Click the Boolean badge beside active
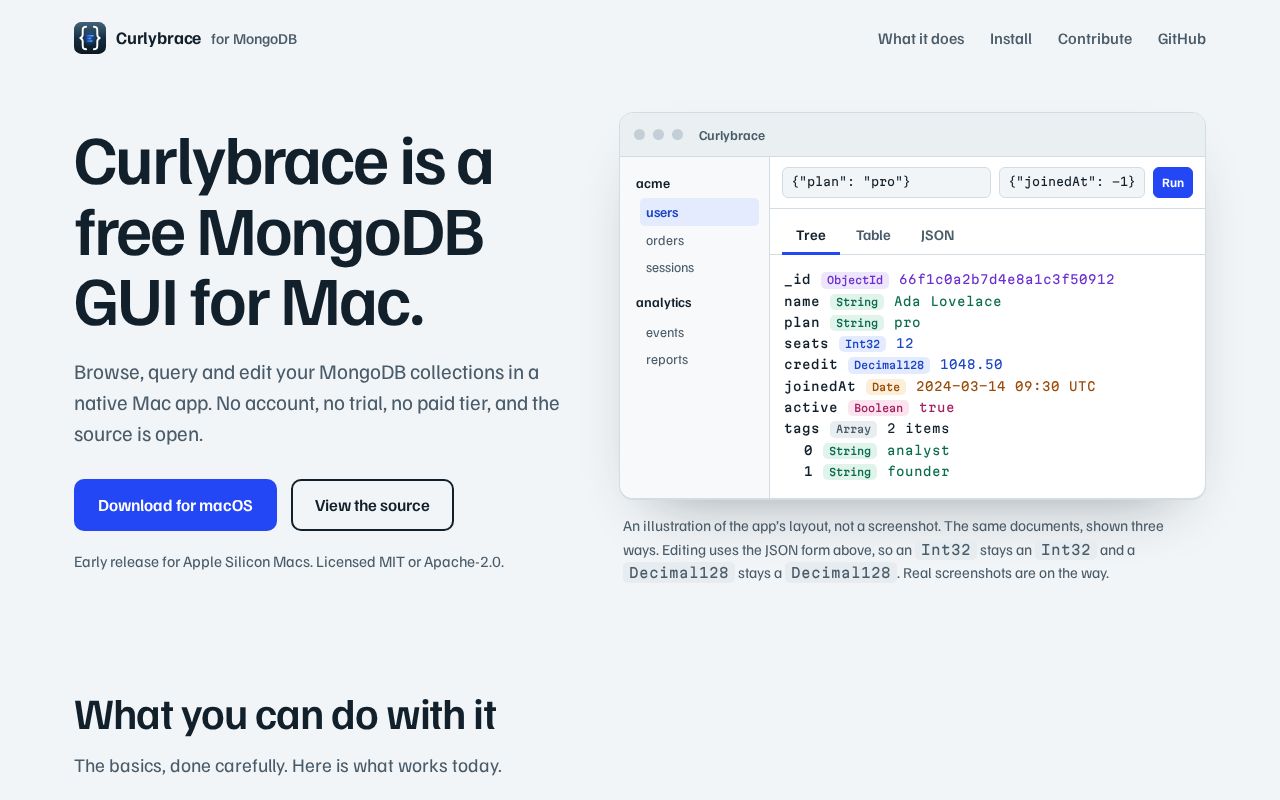 879,408
